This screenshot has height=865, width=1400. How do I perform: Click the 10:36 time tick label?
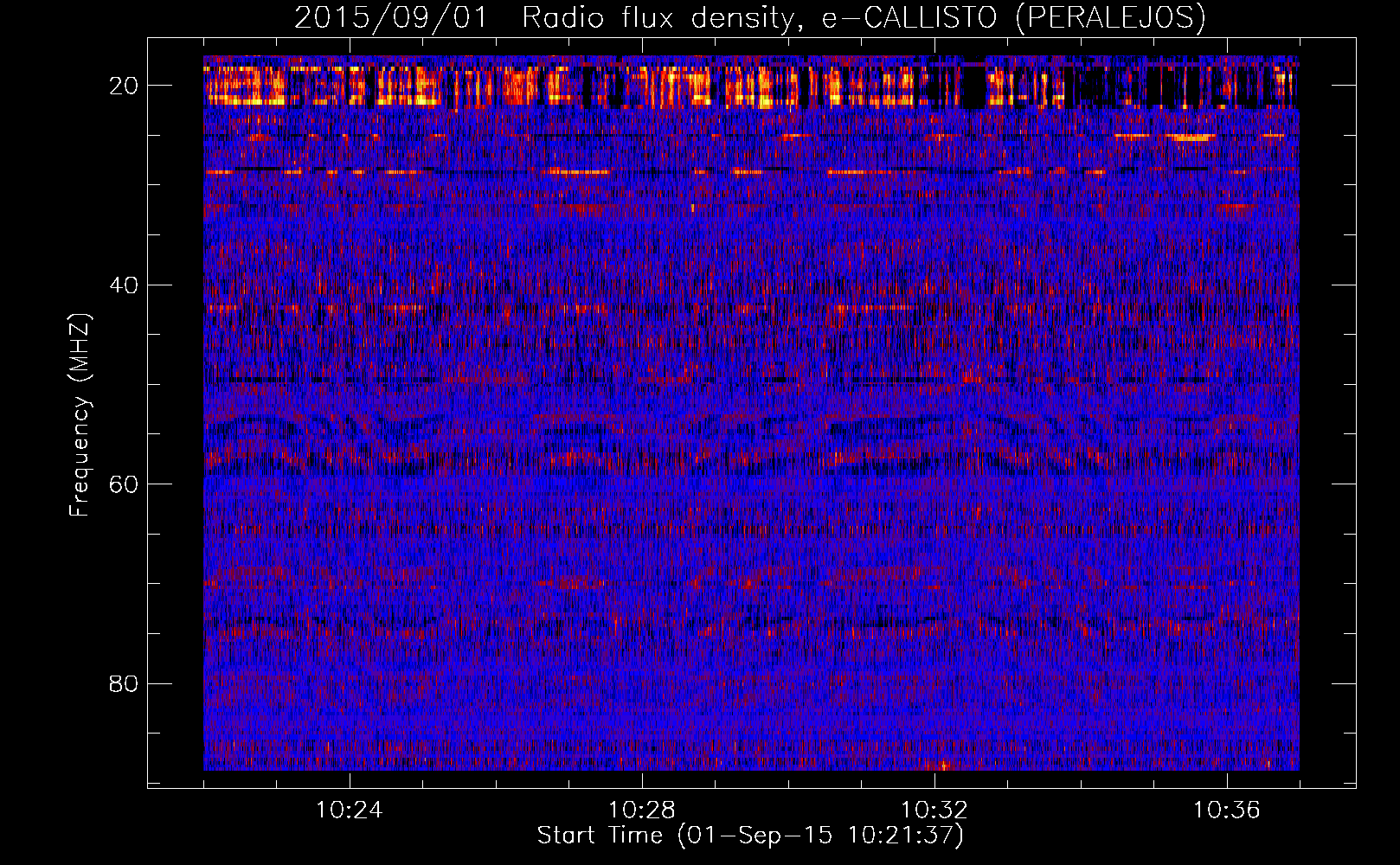[x=1226, y=811]
